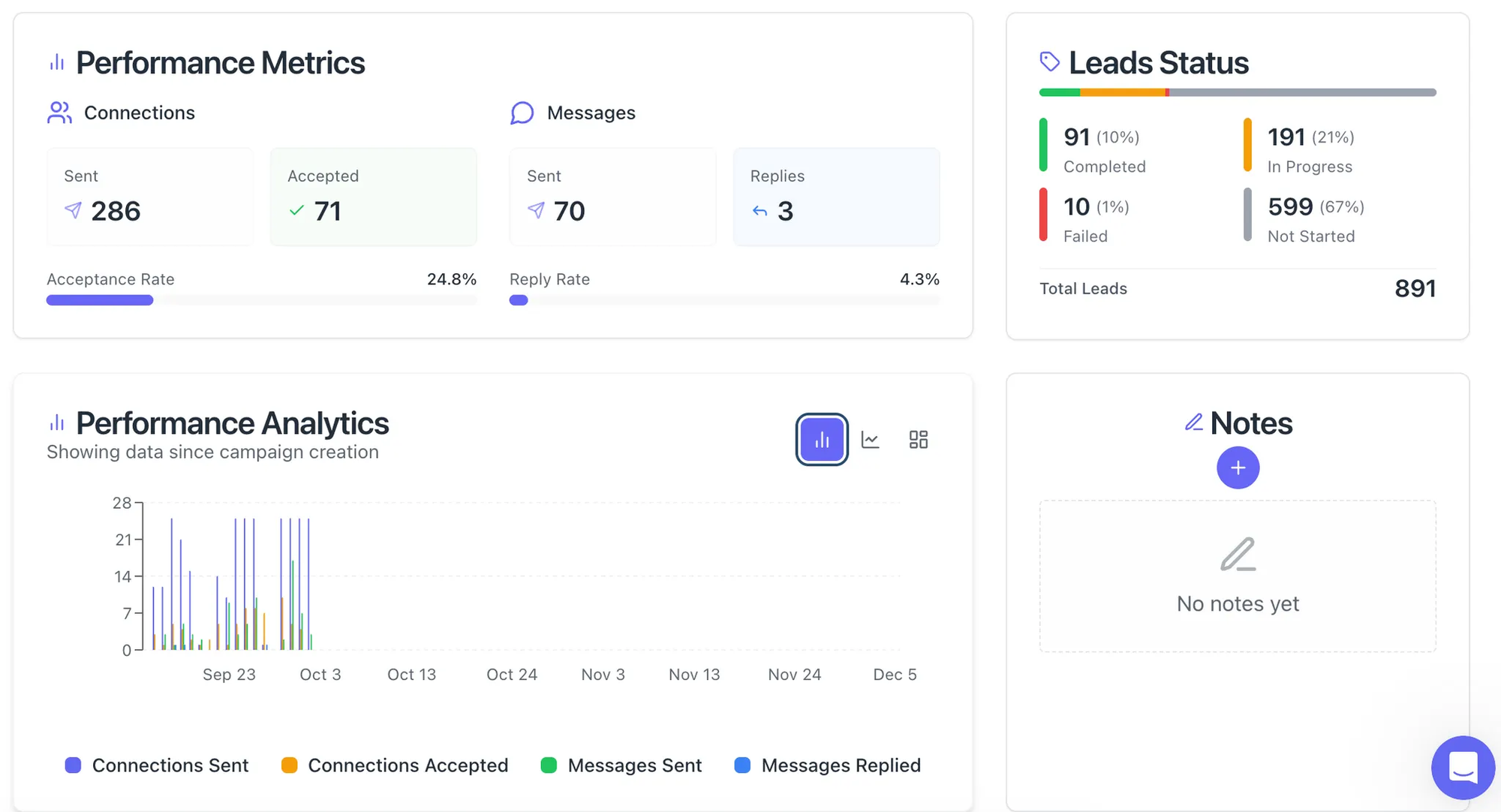Switch to grid cards view
The height and width of the screenshot is (812, 1501).
(x=918, y=440)
